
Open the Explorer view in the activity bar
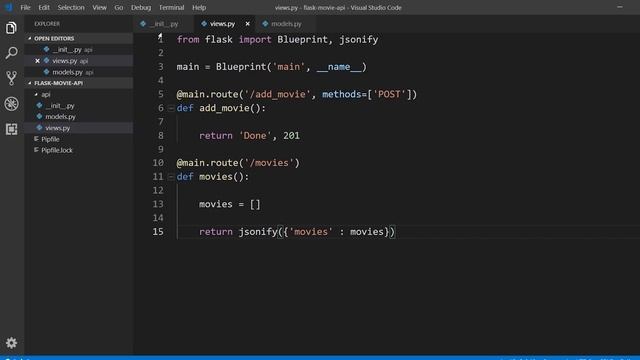click(11, 28)
